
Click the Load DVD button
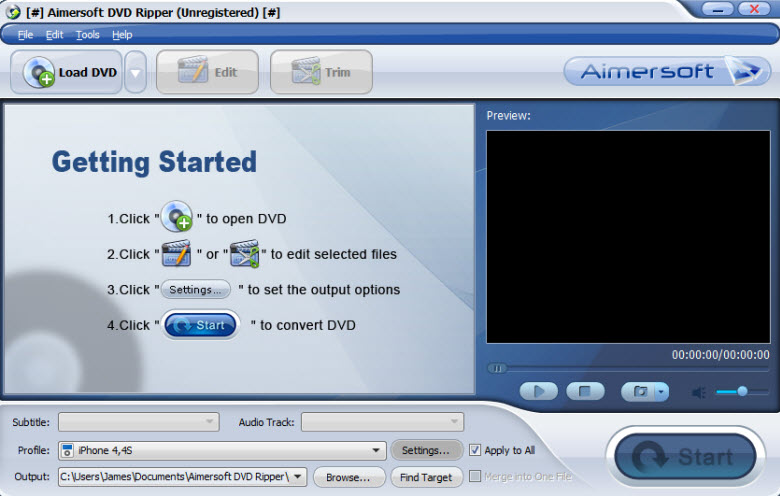point(66,72)
